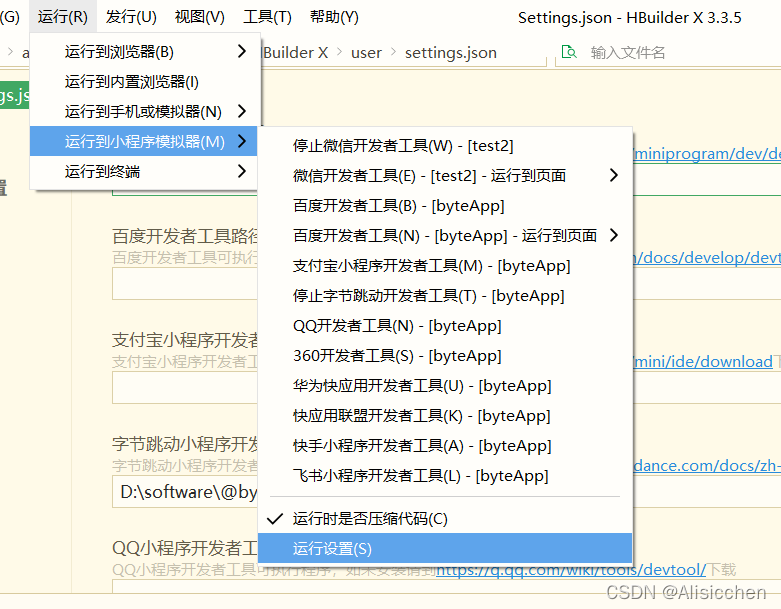The height and width of the screenshot is (609, 781).
Task: Choose 支付宝小程序开发者工具(M) - [byteApp]
Action: coord(445,265)
